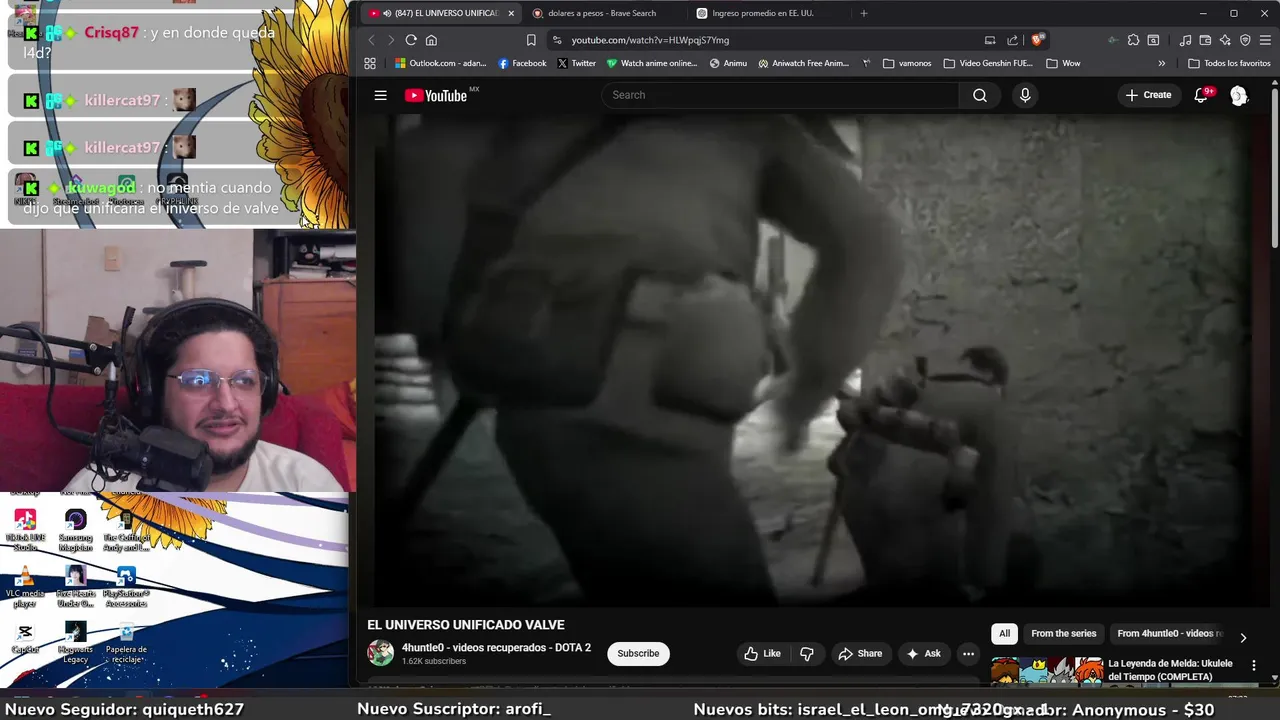Image resolution: width=1280 pixels, height=720 pixels.
Task: Switch to the EL UNIVERSO UNIFICADO tab
Action: coord(440,13)
